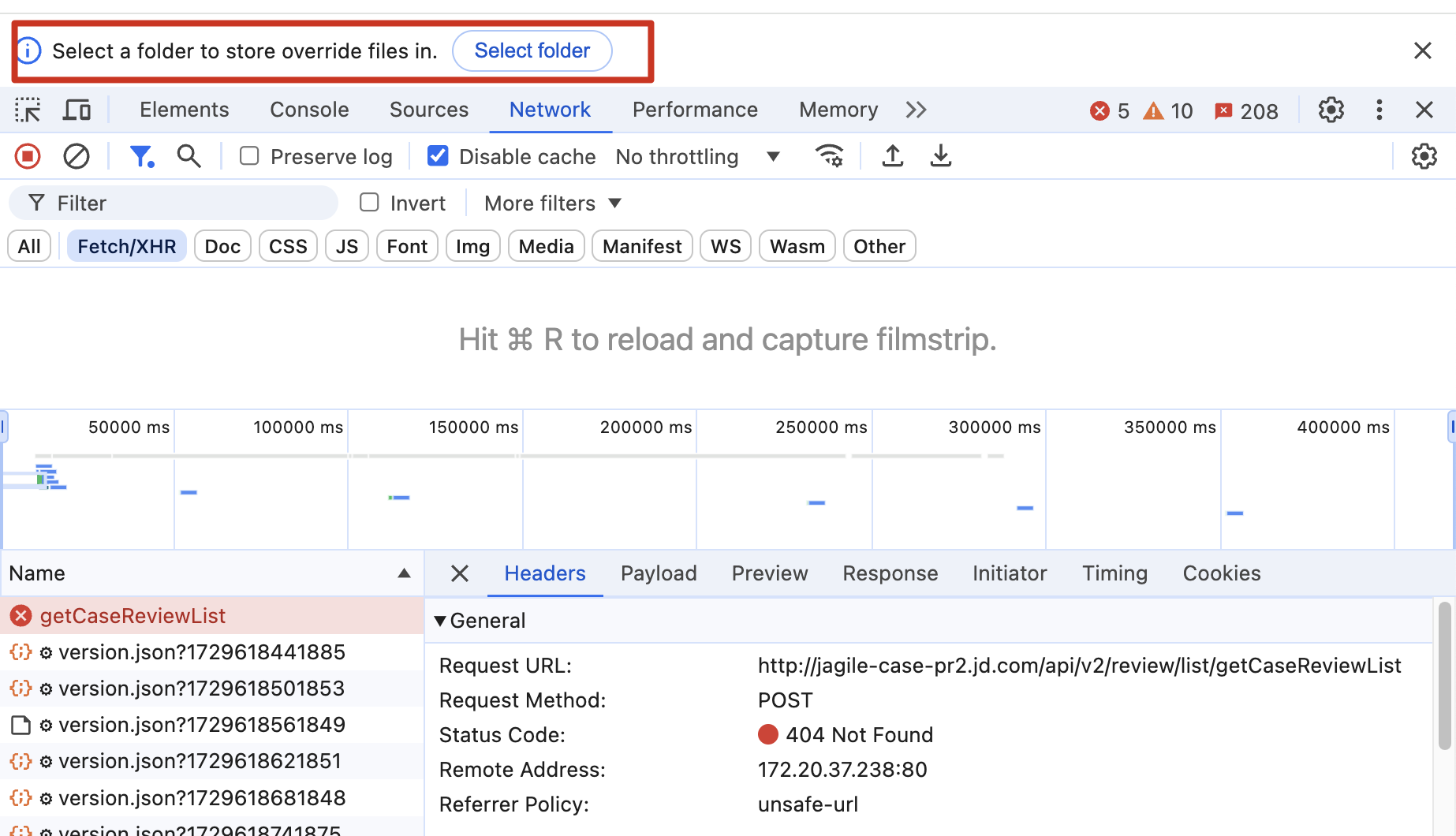Click the import HAR upload icon
The image size is (1456, 836).
pos(892,156)
